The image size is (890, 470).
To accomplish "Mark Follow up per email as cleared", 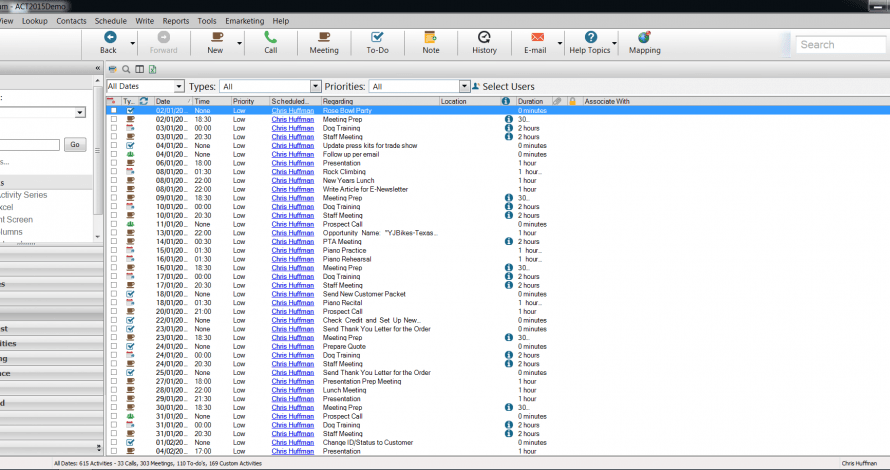I will pos(114,154).
